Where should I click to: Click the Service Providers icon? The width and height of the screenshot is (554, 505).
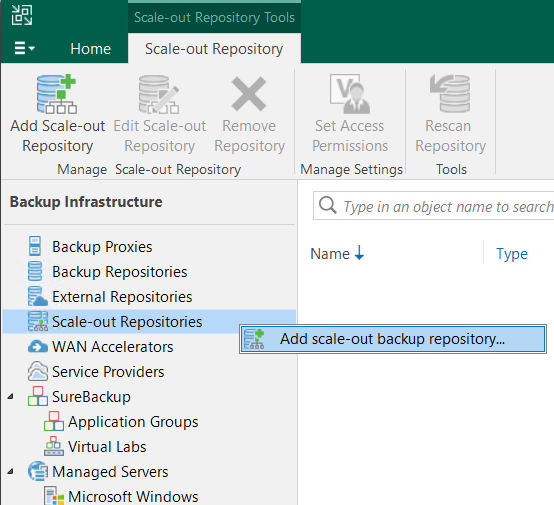(x=37, y=371)
